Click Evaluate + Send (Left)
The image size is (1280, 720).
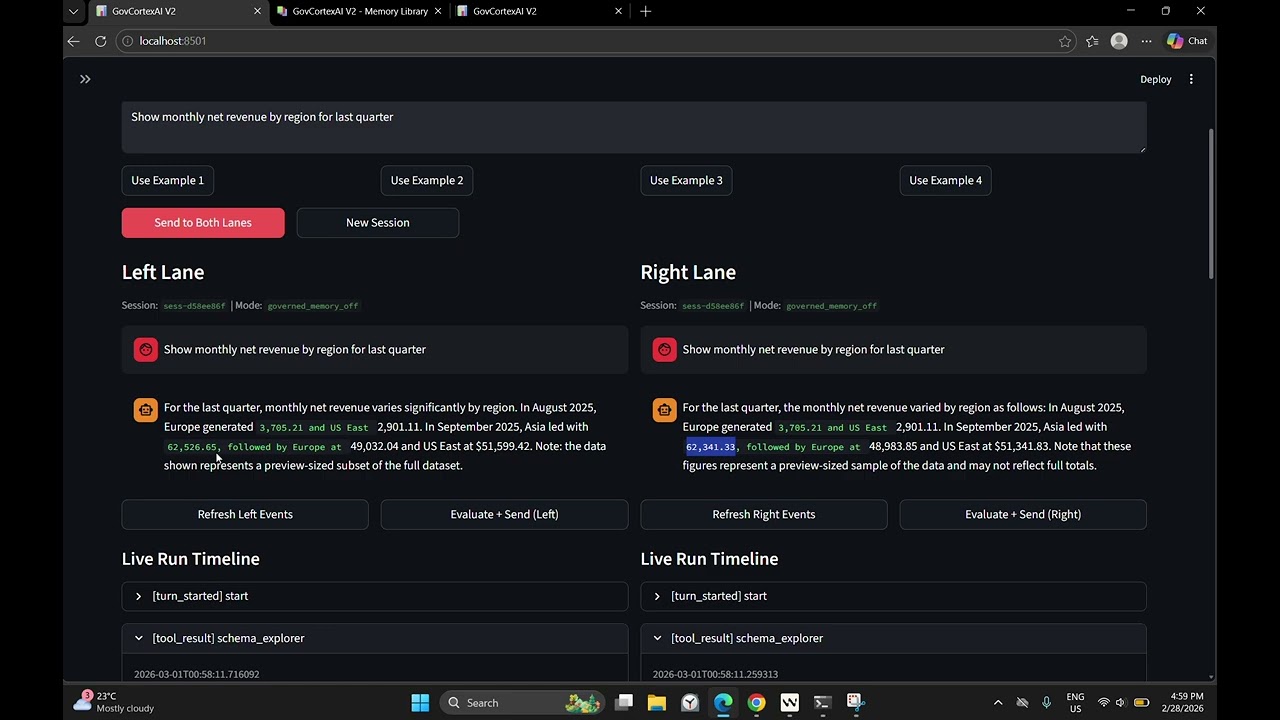pyautogui.click(x=504, y=514)
